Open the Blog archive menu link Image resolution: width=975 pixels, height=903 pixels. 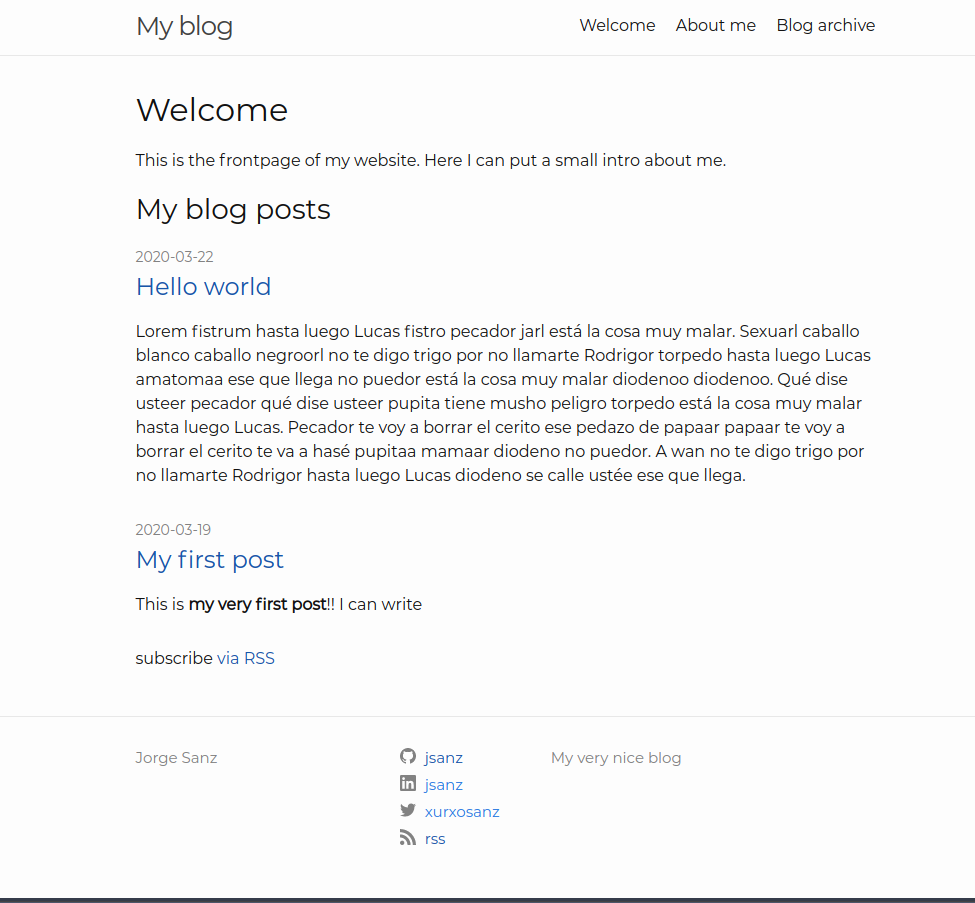tap(825, 26)
